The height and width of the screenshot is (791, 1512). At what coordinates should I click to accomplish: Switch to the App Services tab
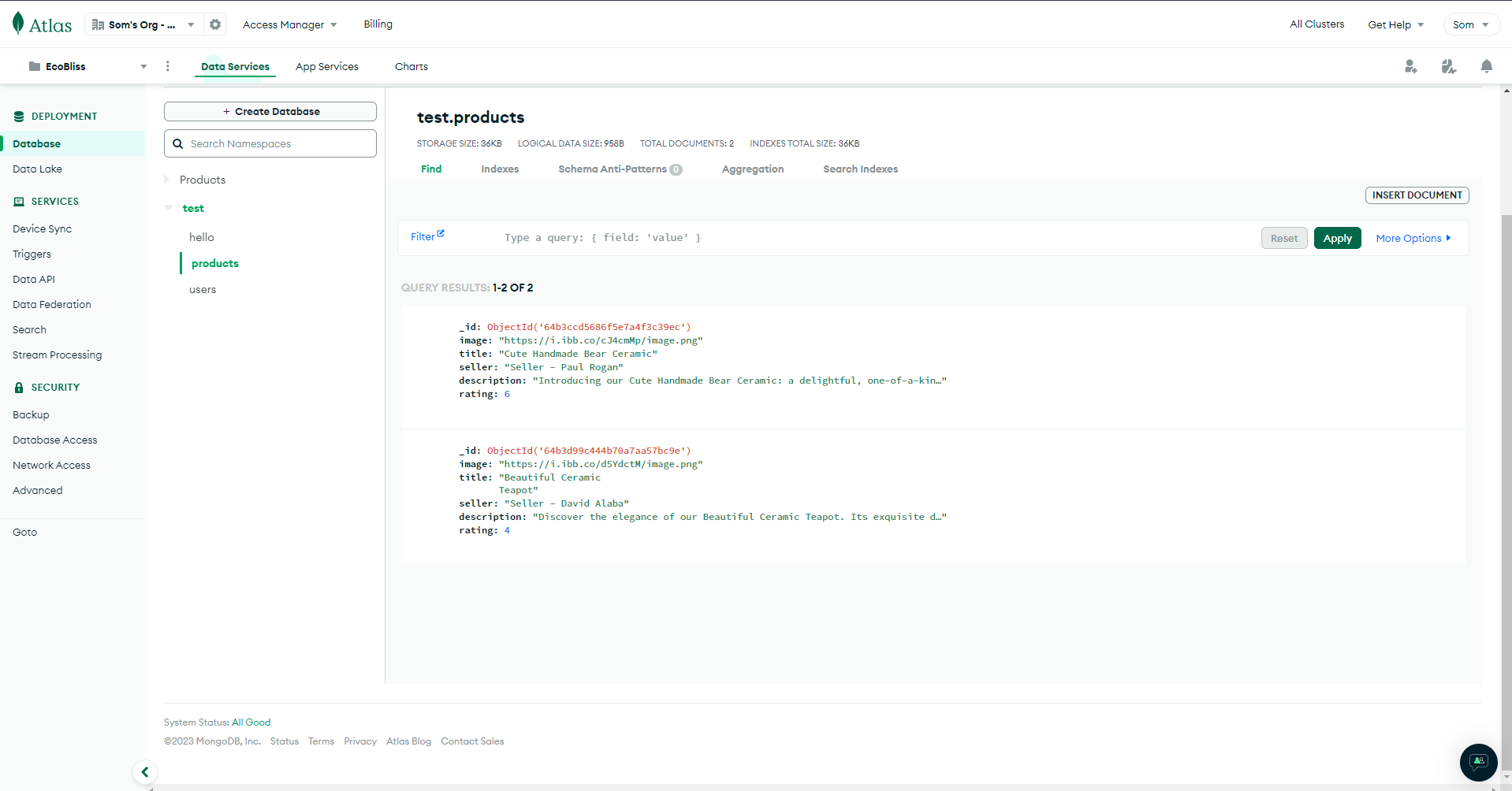(327, 67)
